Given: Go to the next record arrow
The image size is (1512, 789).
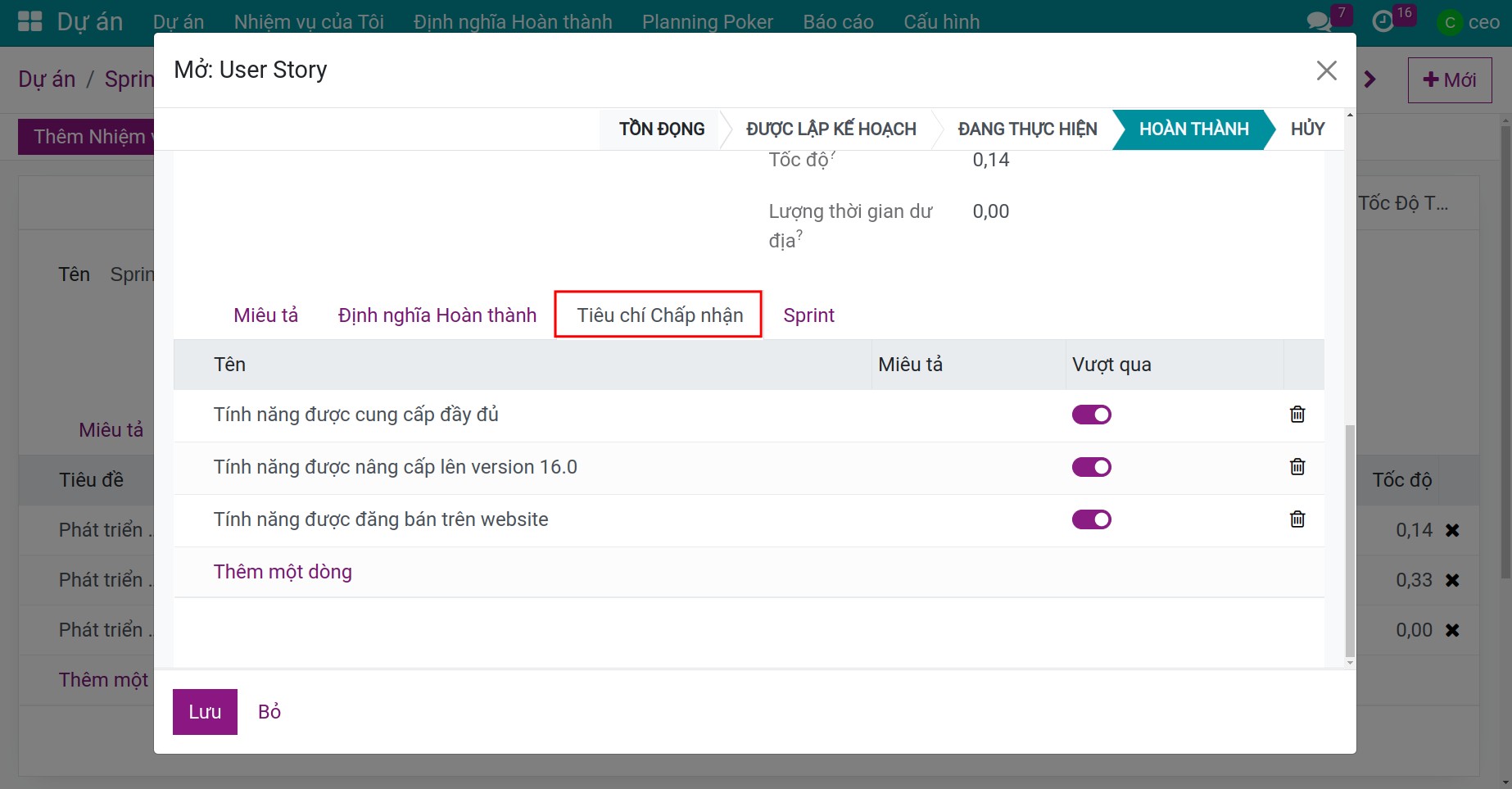Looking at the screenshot, I should (1370, 79).
